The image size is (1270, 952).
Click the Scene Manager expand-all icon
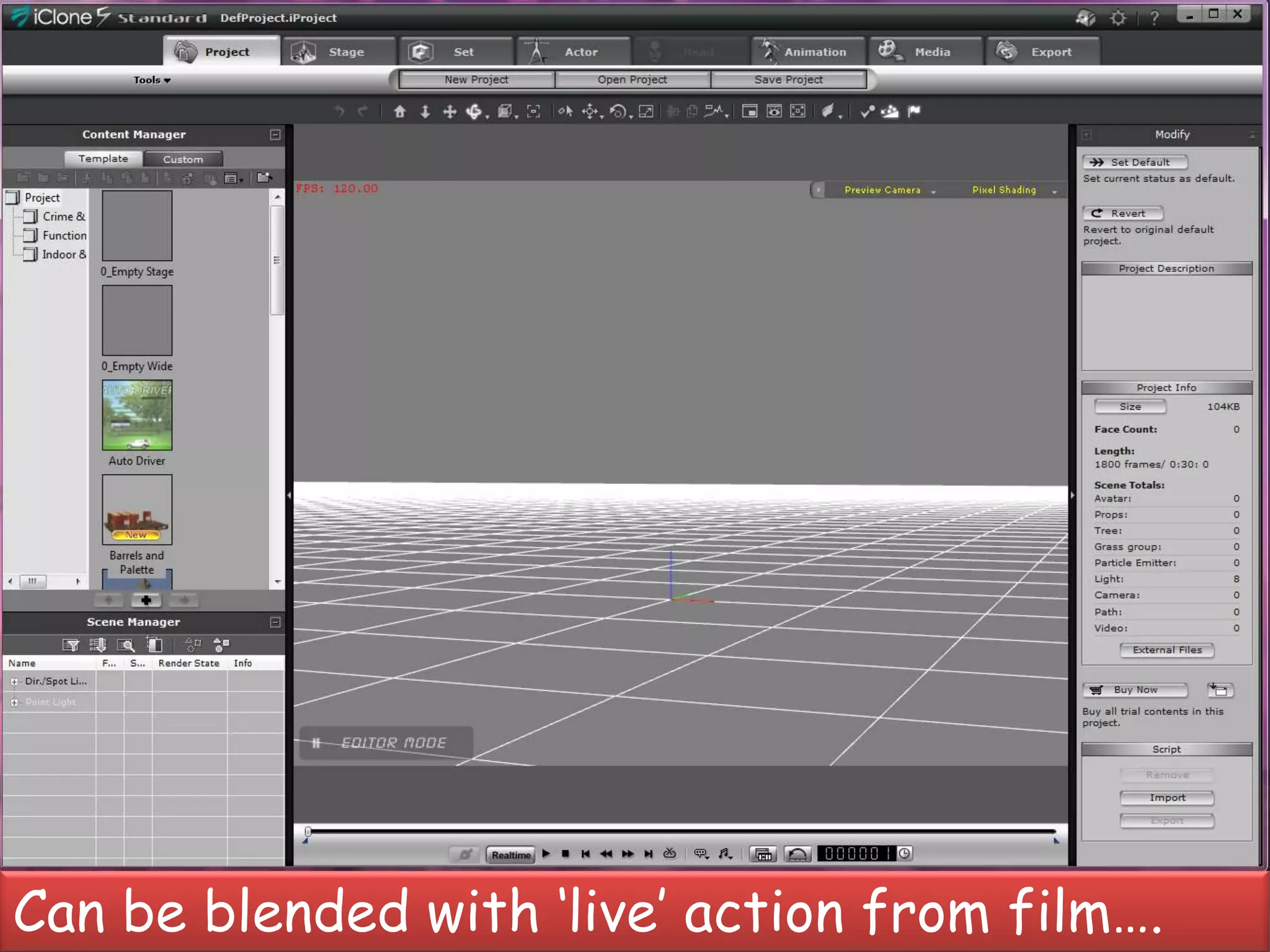coord(97,645)
